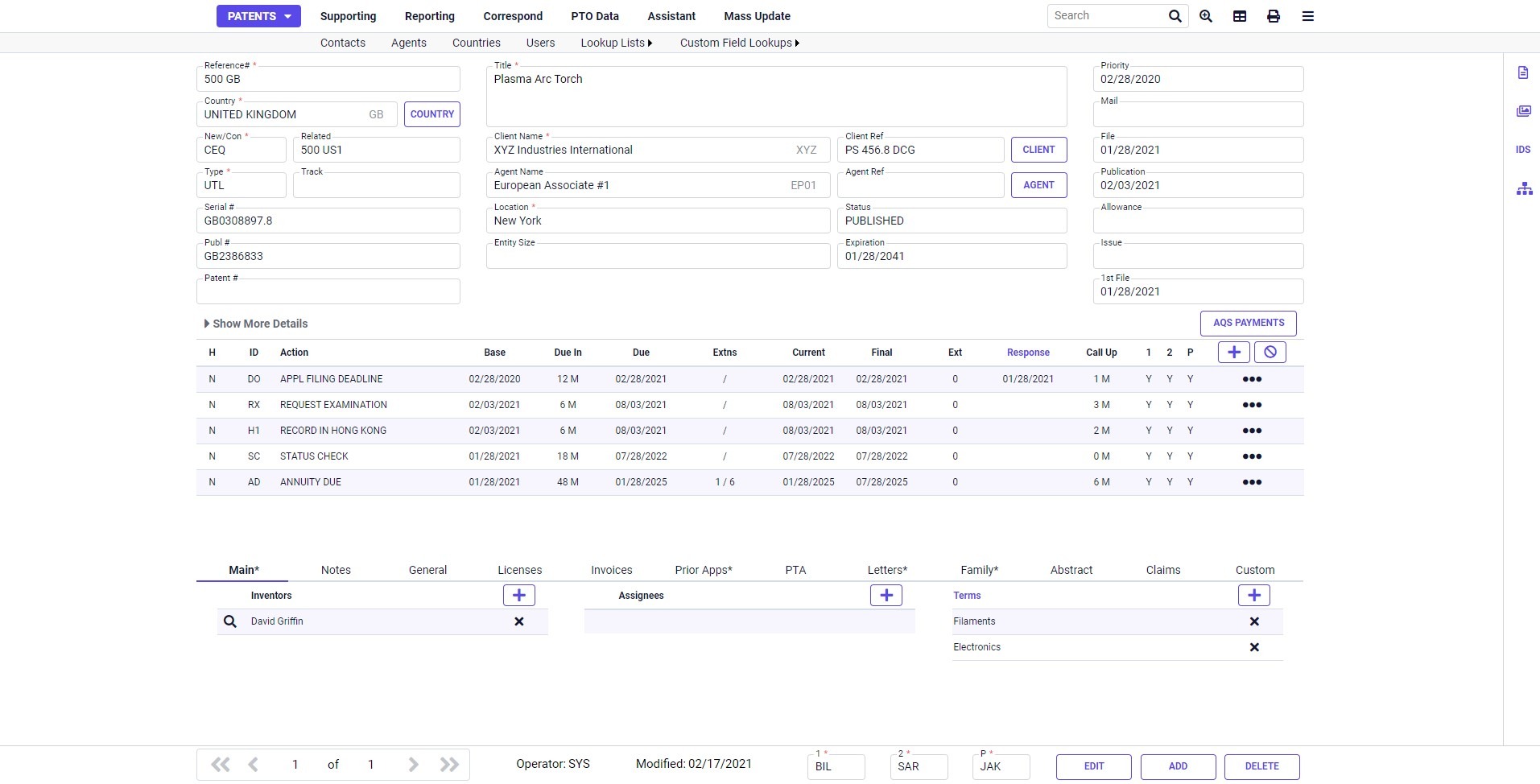This screenshot has width=1540, height=784.
Task: Switch to the General tab
Action: tap(427, 570)
